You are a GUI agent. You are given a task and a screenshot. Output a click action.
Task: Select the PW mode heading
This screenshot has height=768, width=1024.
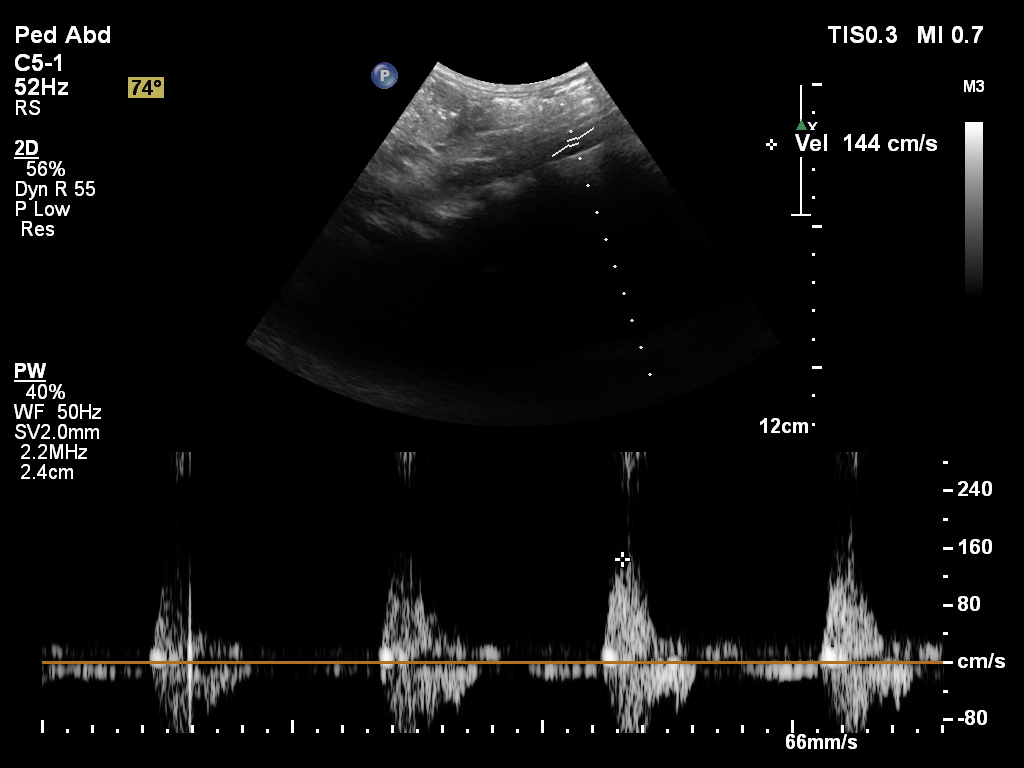tap(30, 371)
